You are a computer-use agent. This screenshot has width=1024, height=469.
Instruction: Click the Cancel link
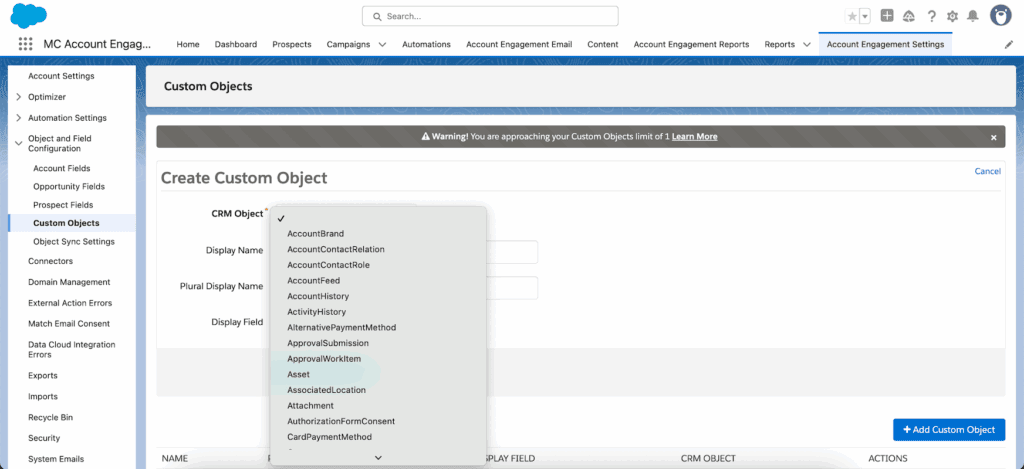[x=987, y=171]
